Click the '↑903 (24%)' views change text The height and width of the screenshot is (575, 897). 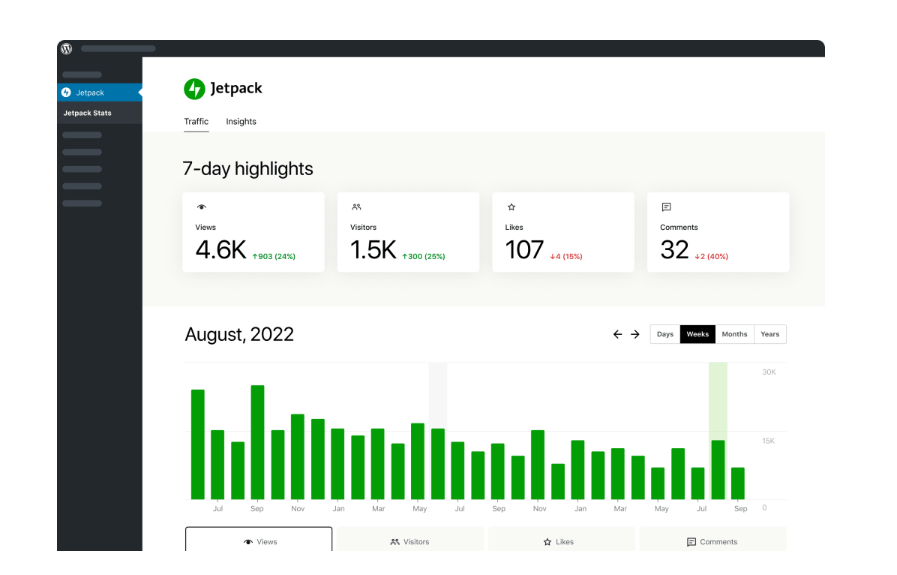point(274,256)
